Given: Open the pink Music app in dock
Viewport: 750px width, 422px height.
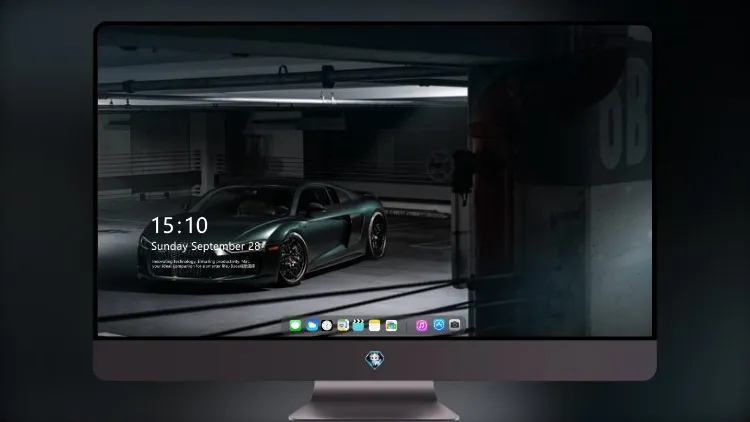Looking at the screenshot, I should 421,326.
